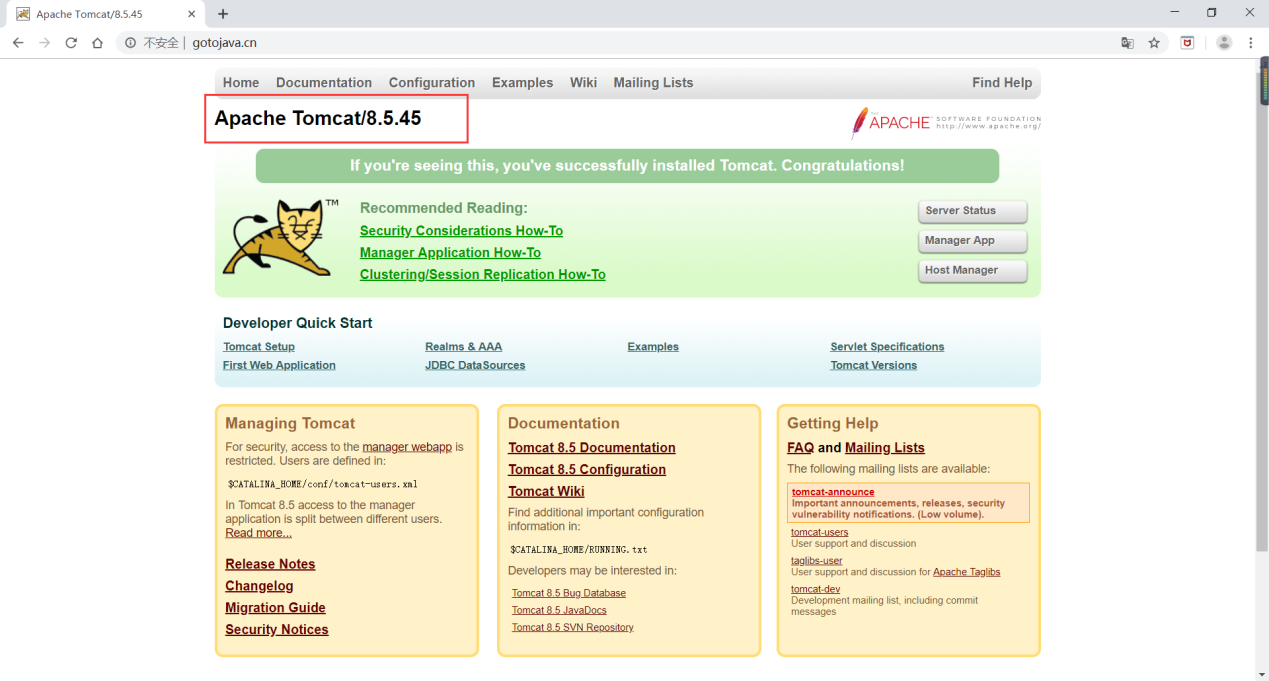Click the Developer Quick Start heading

coord(297,323)
